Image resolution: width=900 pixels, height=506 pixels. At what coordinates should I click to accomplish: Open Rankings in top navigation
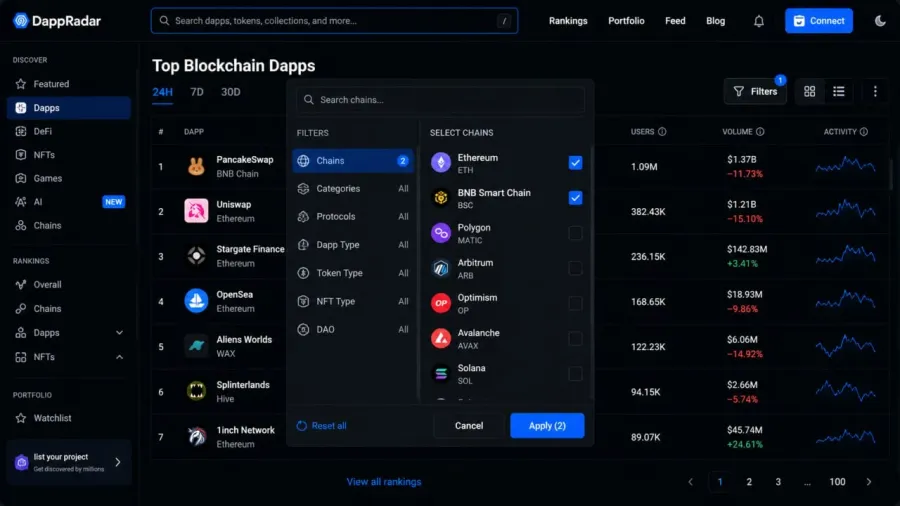(x=568, y=21)
